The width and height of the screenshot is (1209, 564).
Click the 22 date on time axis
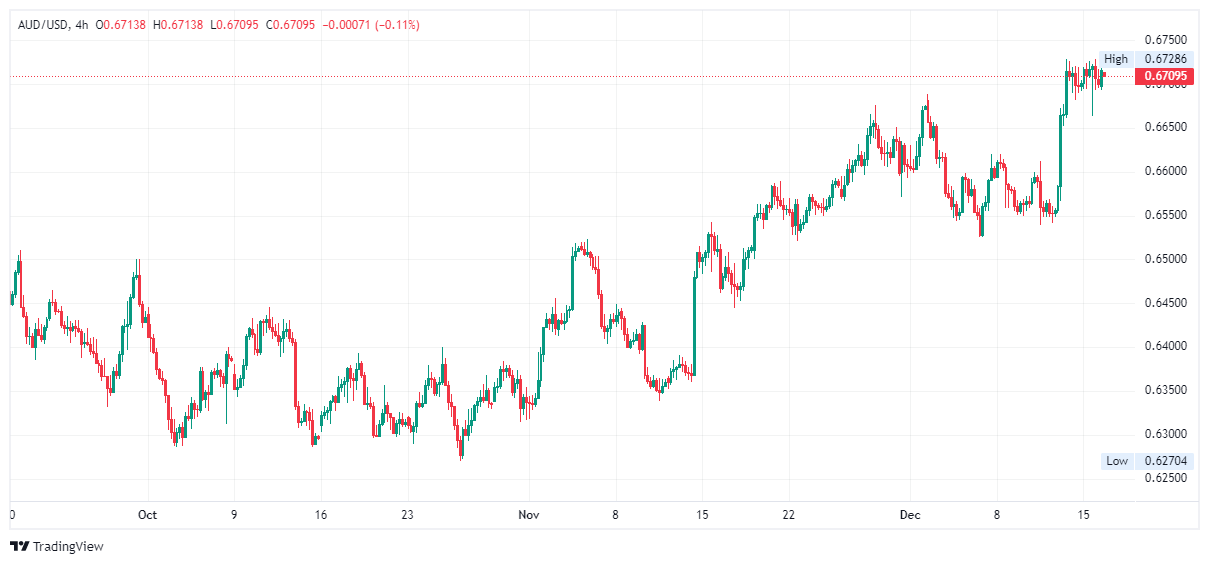coord(789,515)
